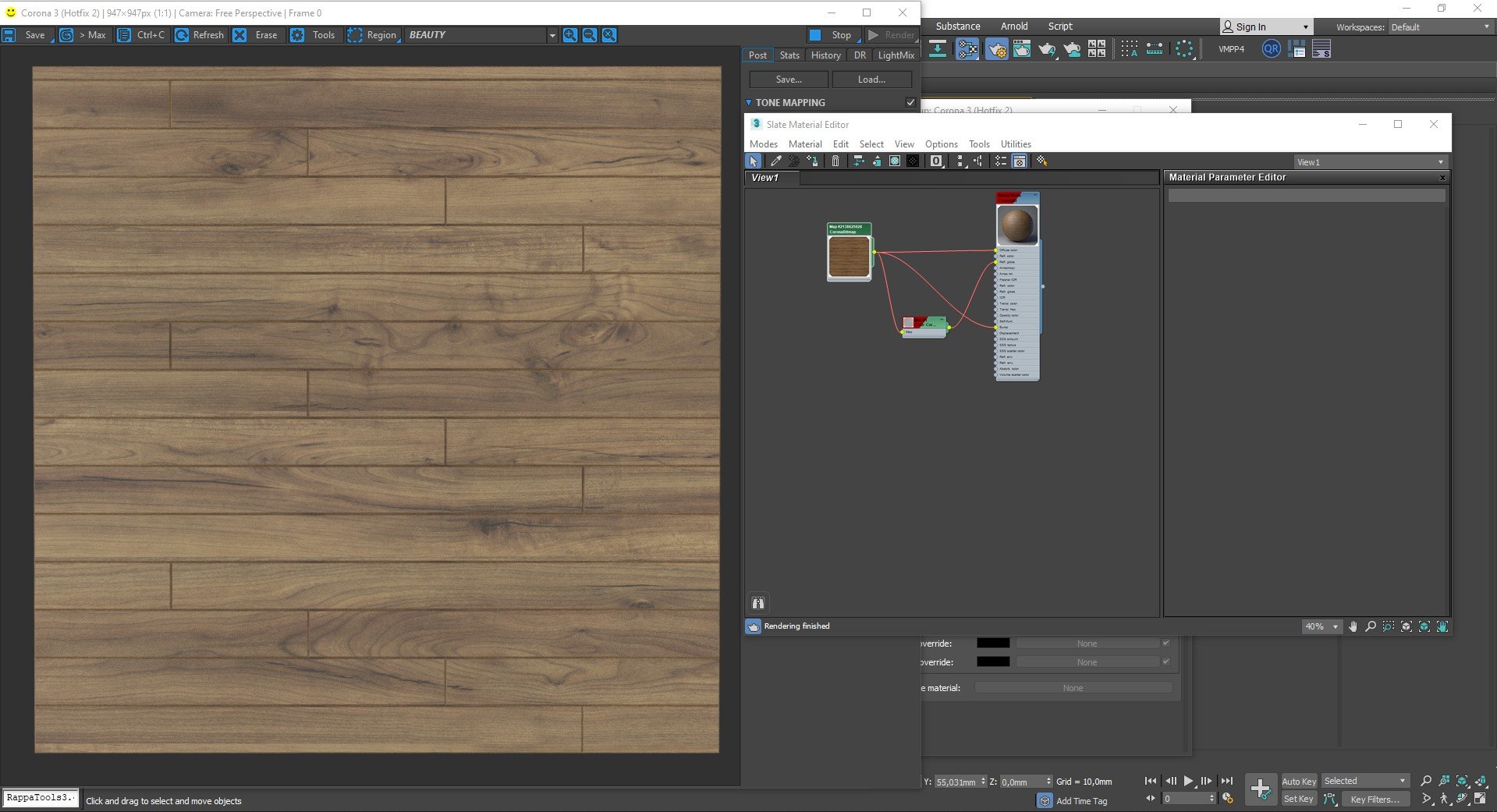Open material search binoculars icon
The width and height of the screenshot is (1497, 812).
click(x=757, y=603)
